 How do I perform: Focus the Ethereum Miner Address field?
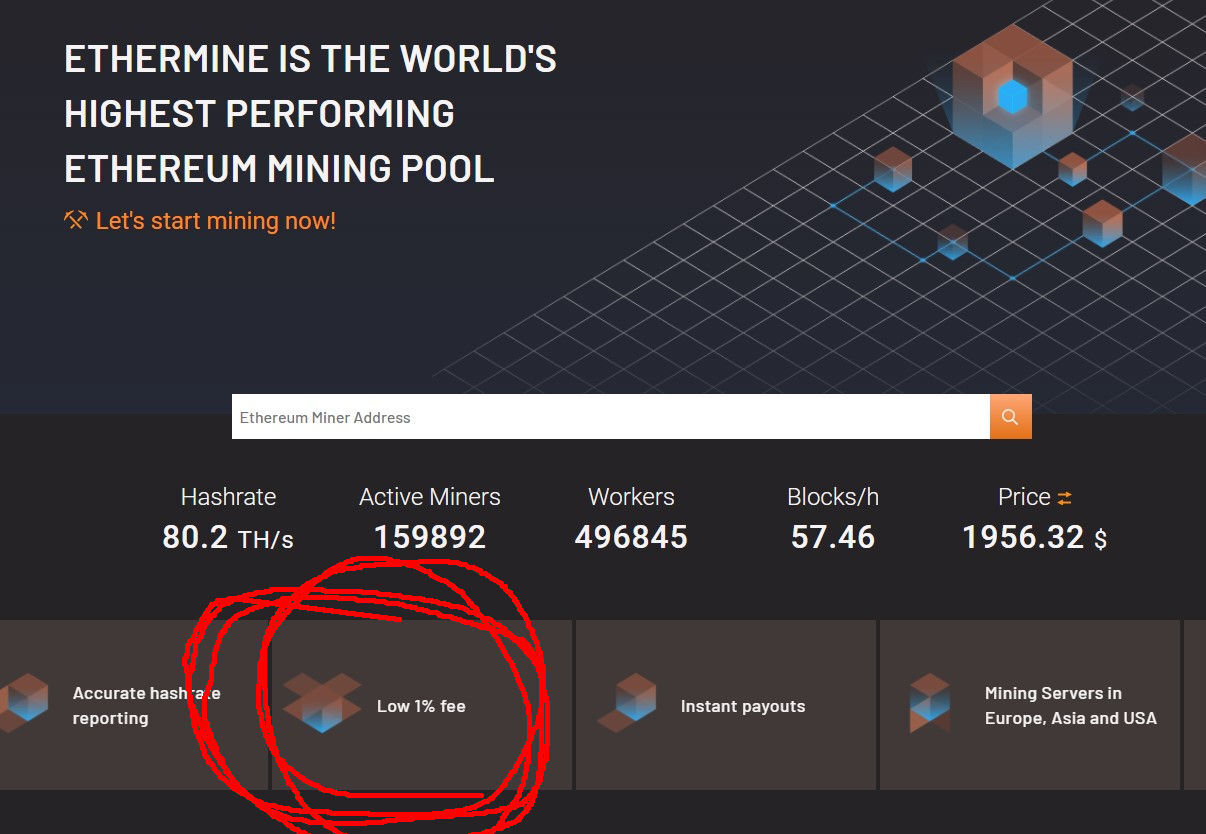click(x=611, y=416)
